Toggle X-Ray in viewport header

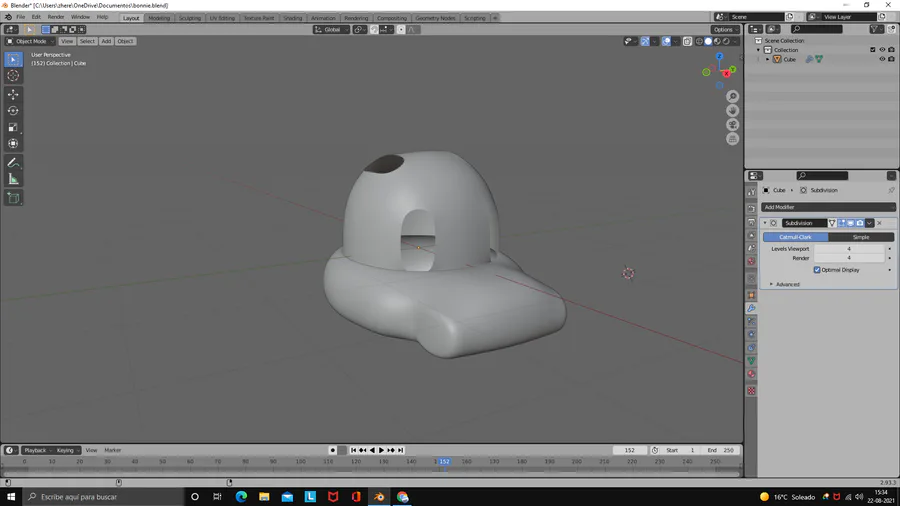[x=687, y=41]
